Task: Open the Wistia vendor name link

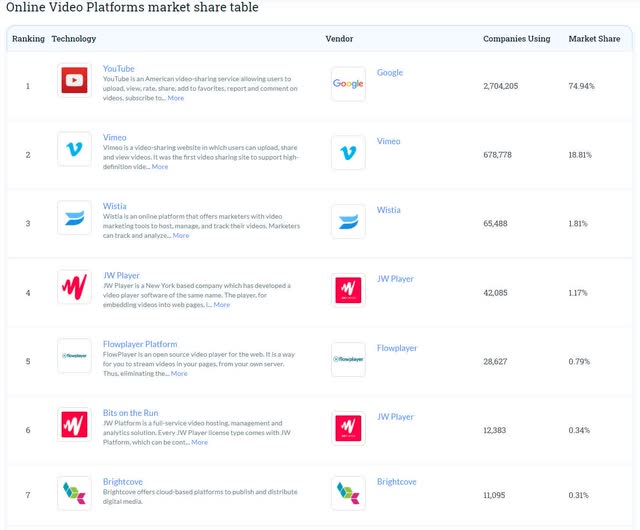Action: pyautogui.click(x=389, y=210)
